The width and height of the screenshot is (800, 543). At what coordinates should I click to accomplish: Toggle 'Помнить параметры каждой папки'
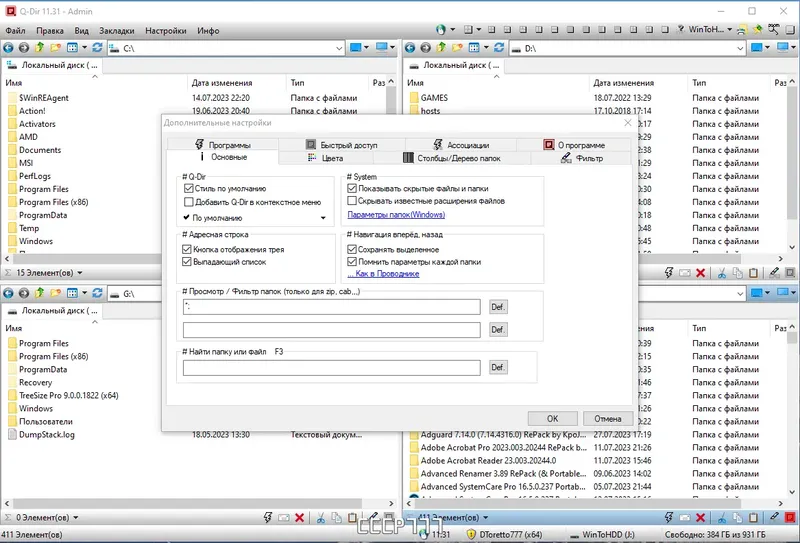(x=352, y=262)
